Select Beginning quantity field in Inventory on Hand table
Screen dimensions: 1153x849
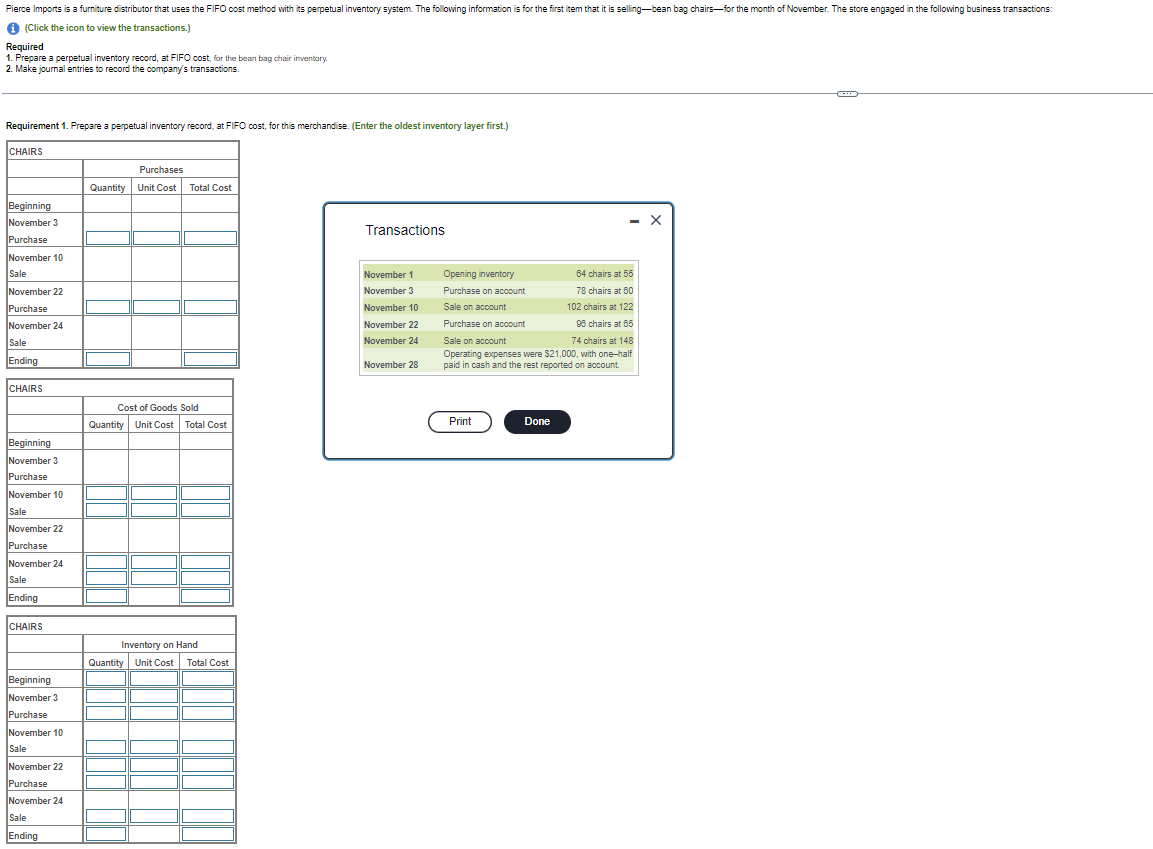(106, 678)
